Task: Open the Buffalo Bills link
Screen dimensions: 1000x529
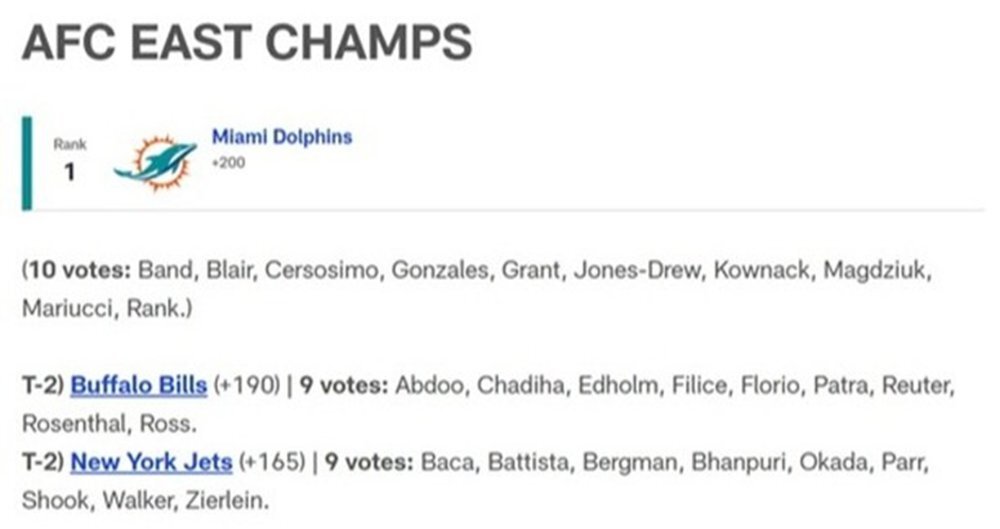Action: click(x=138, y=385)
